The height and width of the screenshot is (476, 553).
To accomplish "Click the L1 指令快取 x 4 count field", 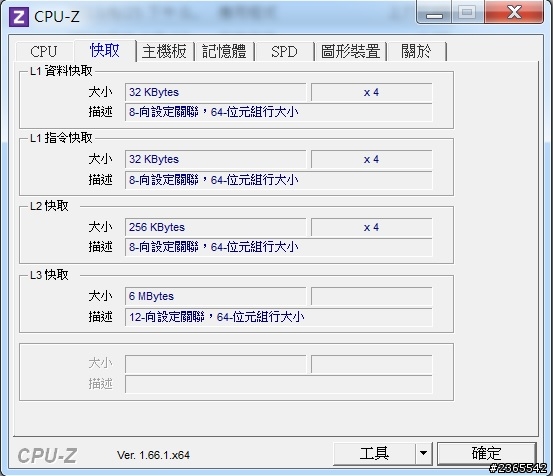I will (x=371, y=159).
